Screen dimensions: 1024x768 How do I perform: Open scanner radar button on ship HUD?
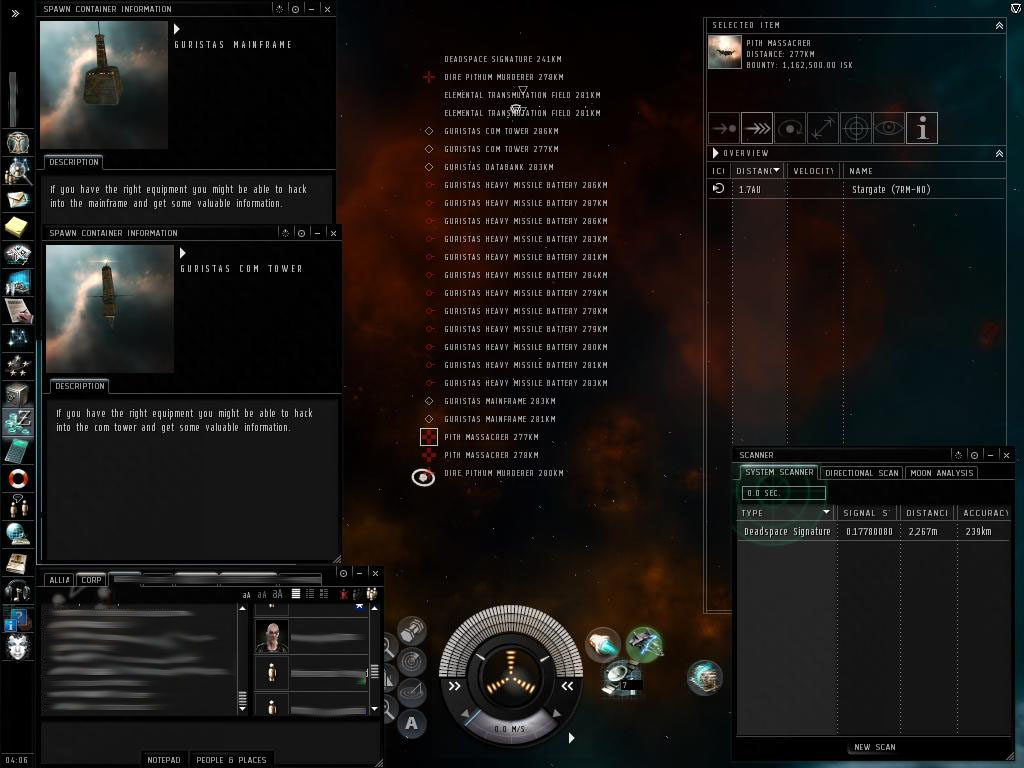coord(413,662)
